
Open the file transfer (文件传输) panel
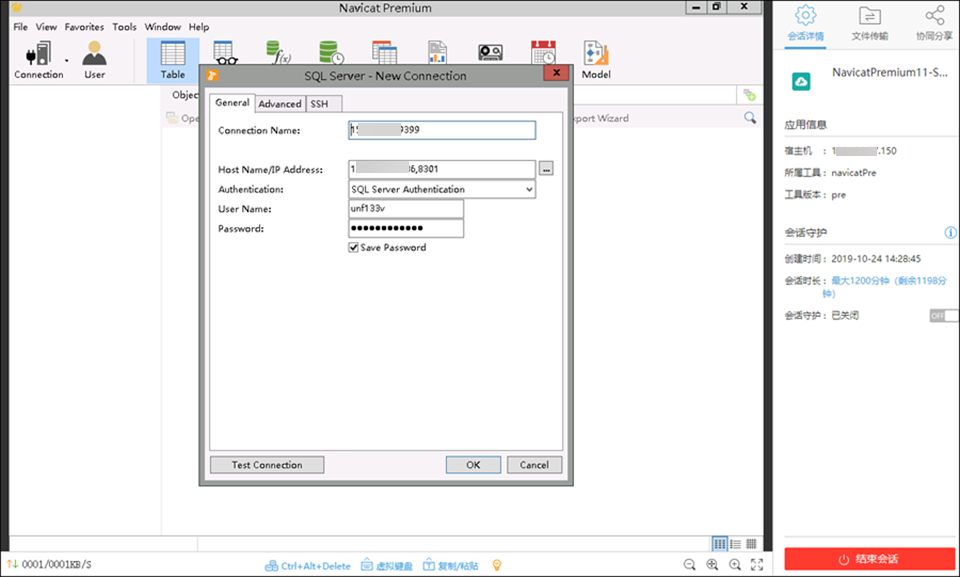tap(869, 23)
